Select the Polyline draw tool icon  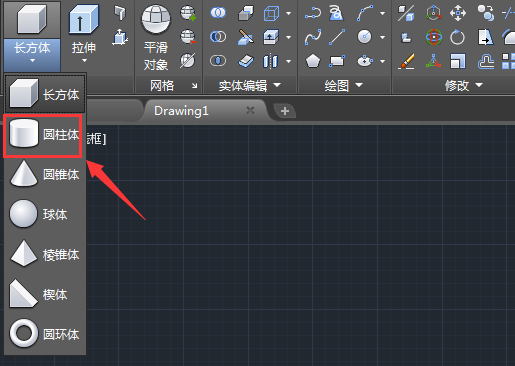pyautogui.click(x=313, y=13)
